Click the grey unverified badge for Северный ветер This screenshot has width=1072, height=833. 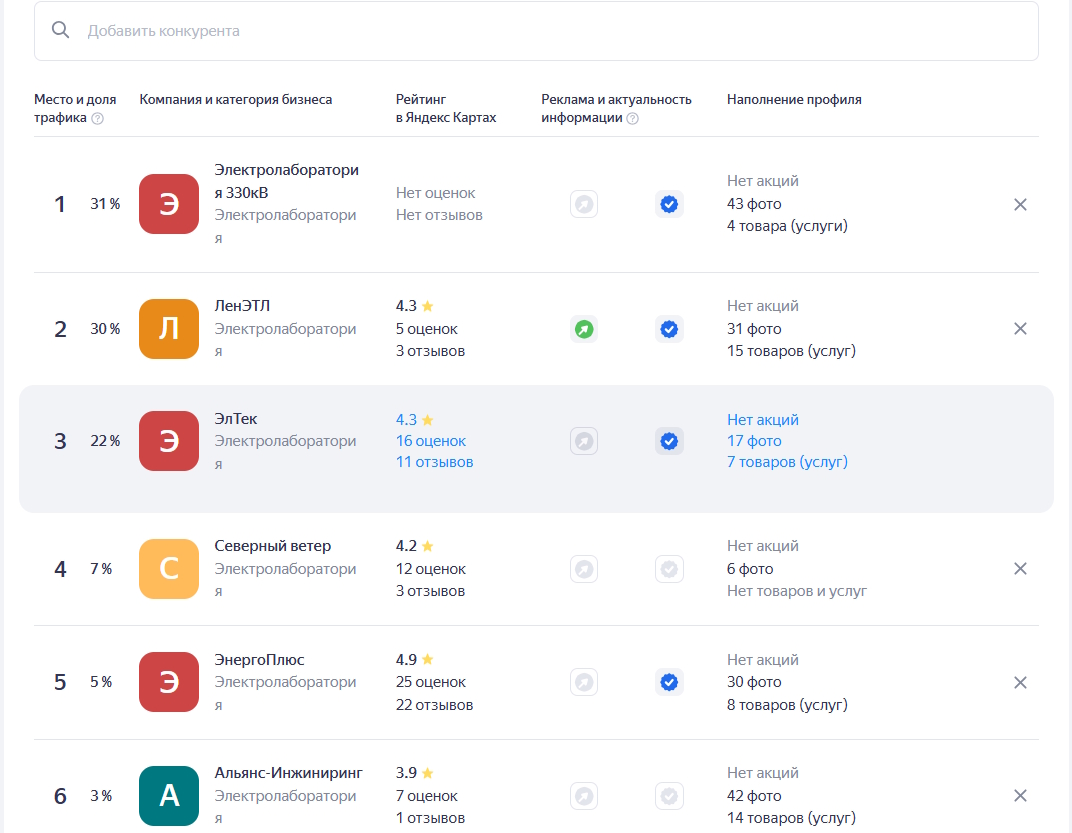pos(669,569)
